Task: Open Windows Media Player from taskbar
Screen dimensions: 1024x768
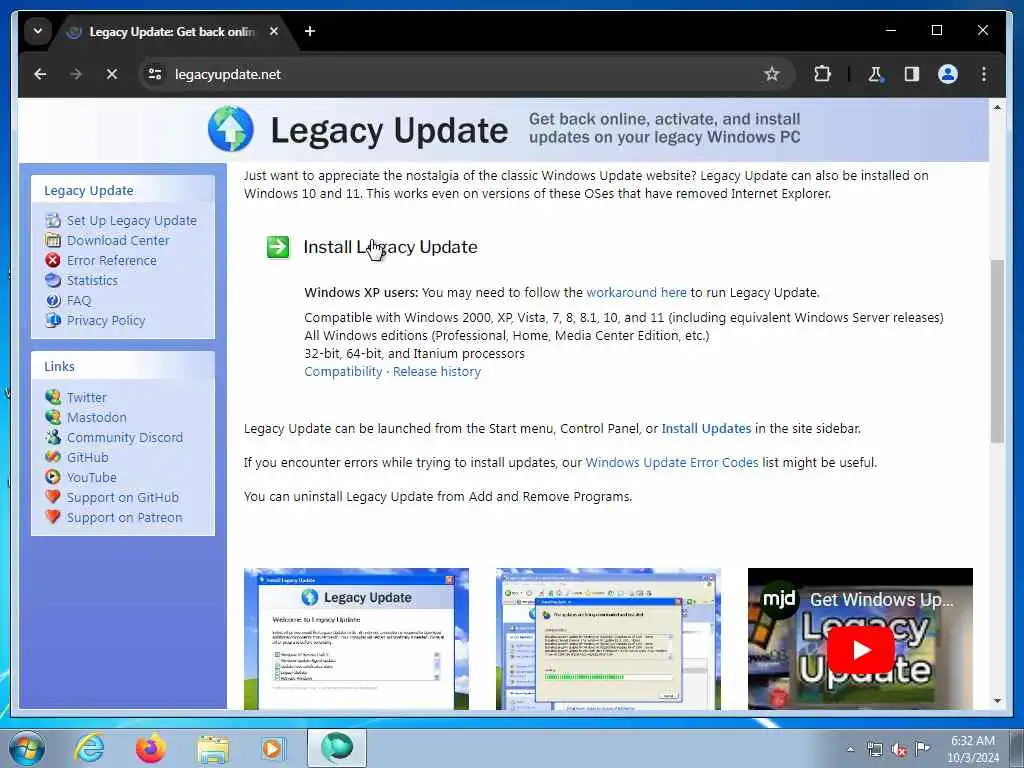Action: (274, 748)
